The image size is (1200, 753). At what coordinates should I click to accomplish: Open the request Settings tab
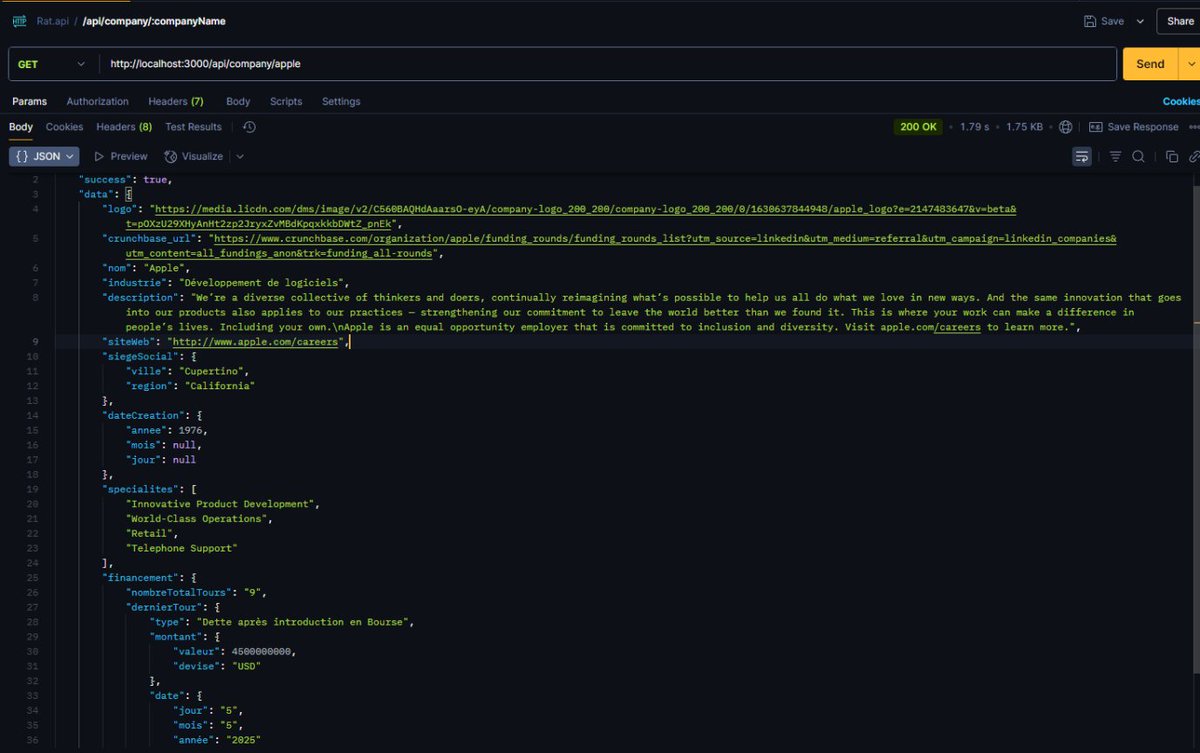341,101
